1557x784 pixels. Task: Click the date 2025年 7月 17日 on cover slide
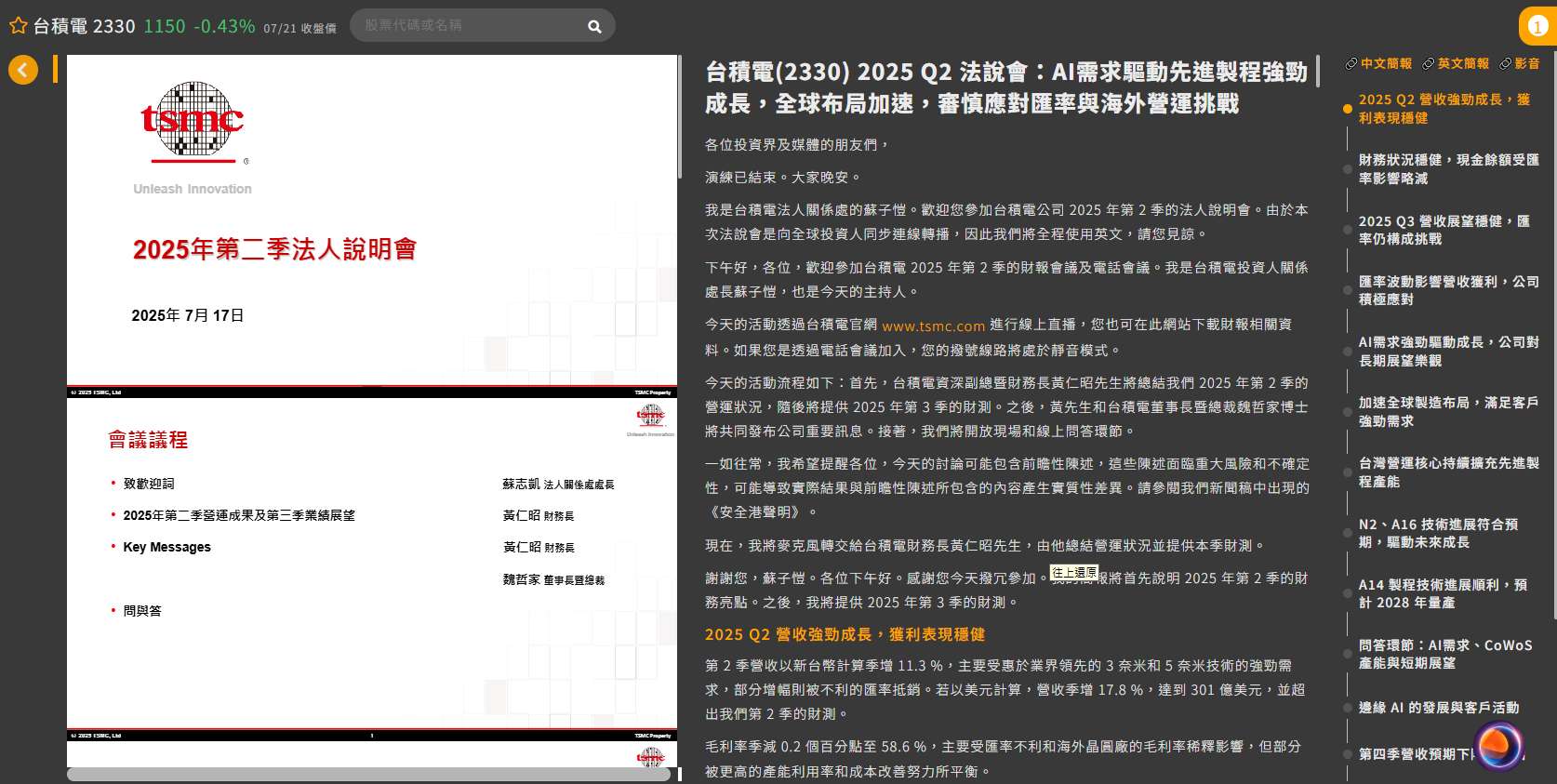pos(188,315)
